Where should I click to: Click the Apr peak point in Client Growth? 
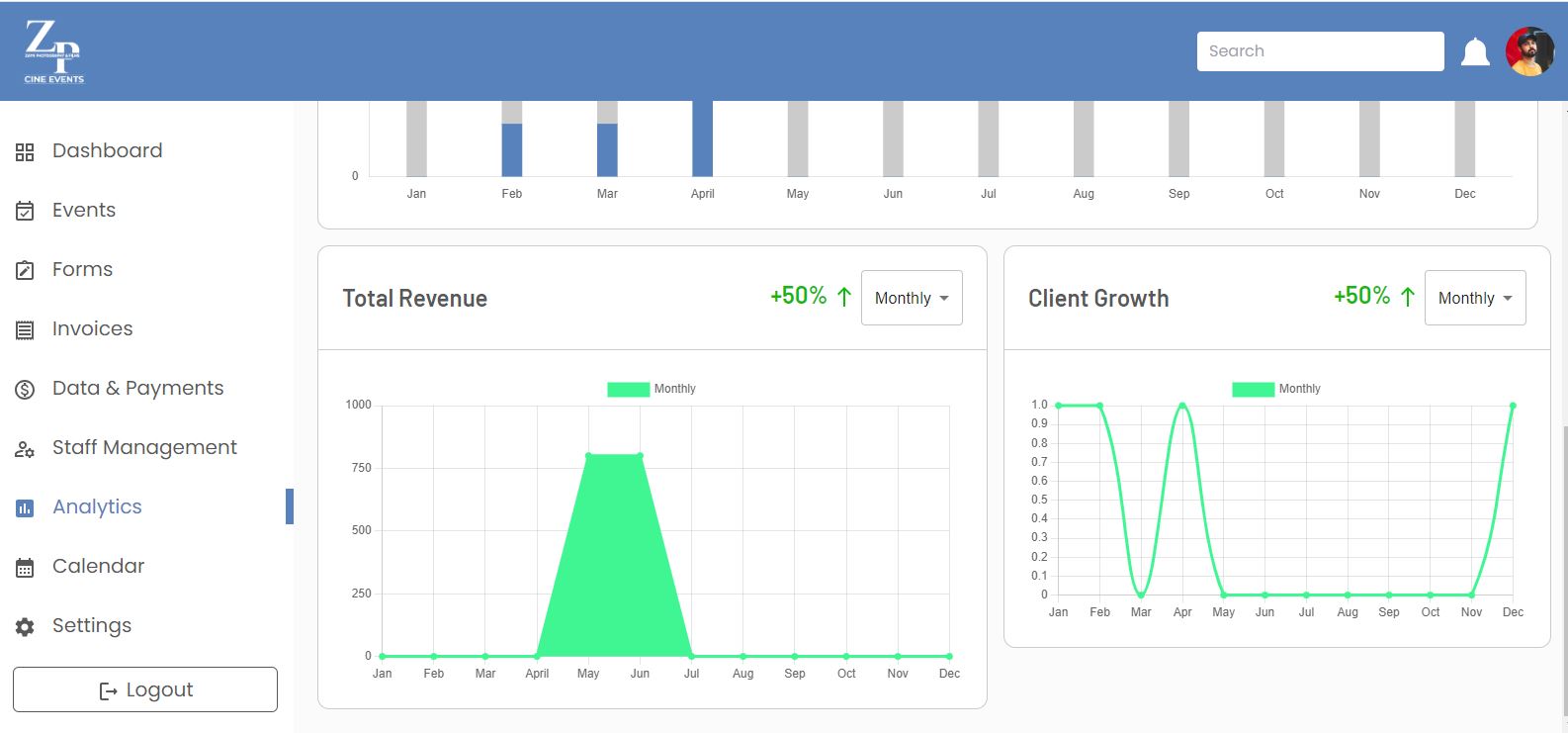(1182, 406)
